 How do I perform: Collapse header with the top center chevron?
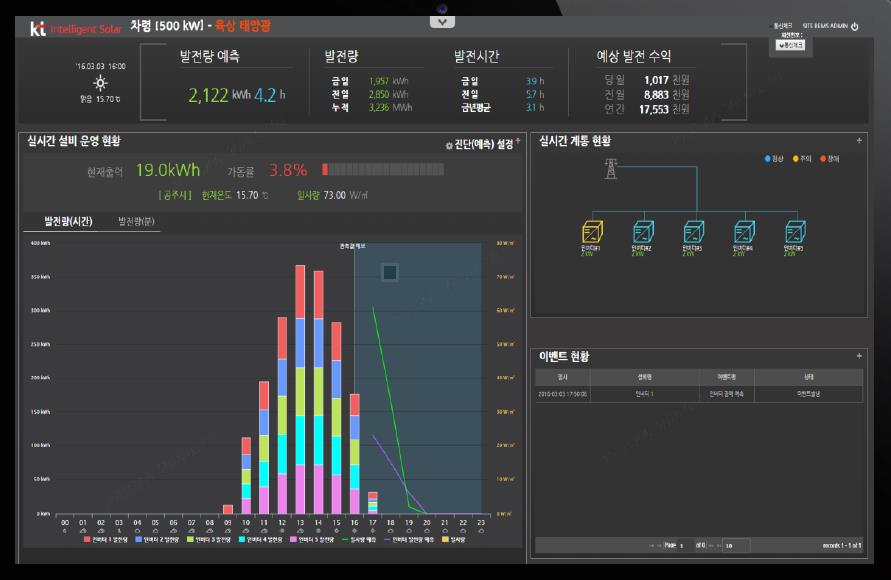click(442, 22)
